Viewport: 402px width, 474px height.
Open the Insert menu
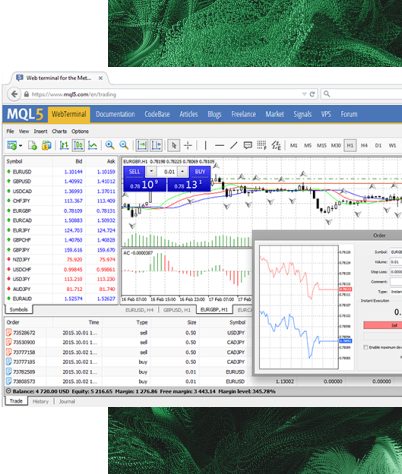[40, 131]
